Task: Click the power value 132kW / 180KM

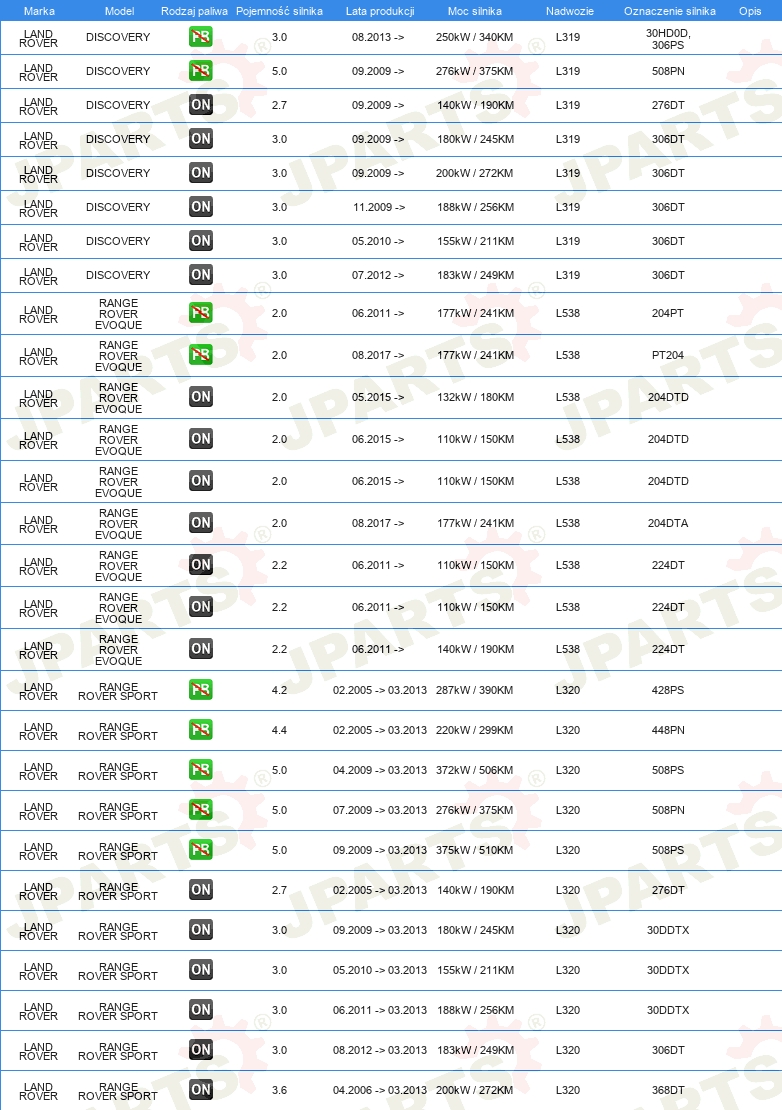Action: pyautogui.click(x=475, y=397)
